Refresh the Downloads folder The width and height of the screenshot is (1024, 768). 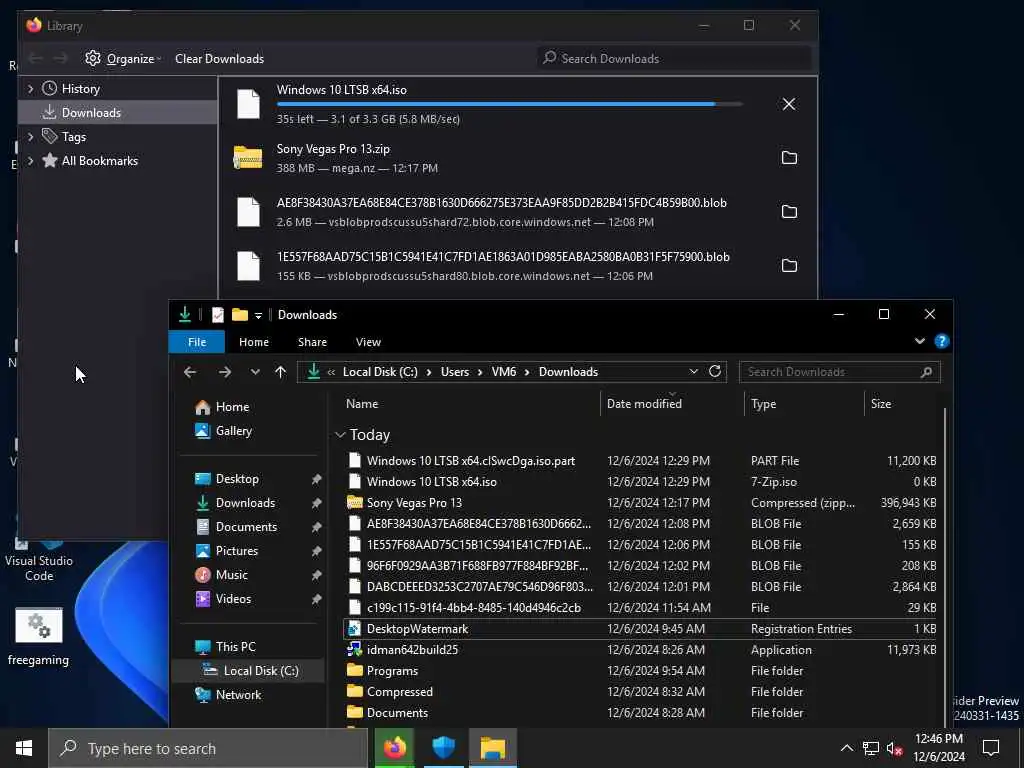(x=715, y=372)
